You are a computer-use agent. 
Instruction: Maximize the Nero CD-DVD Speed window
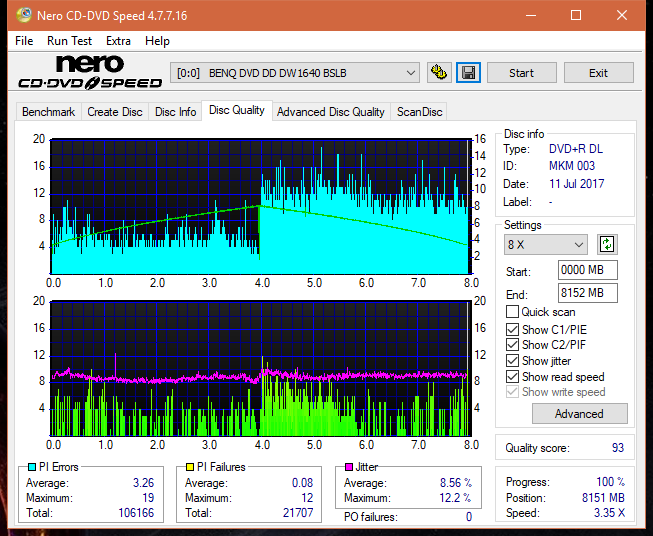[576, 15]
